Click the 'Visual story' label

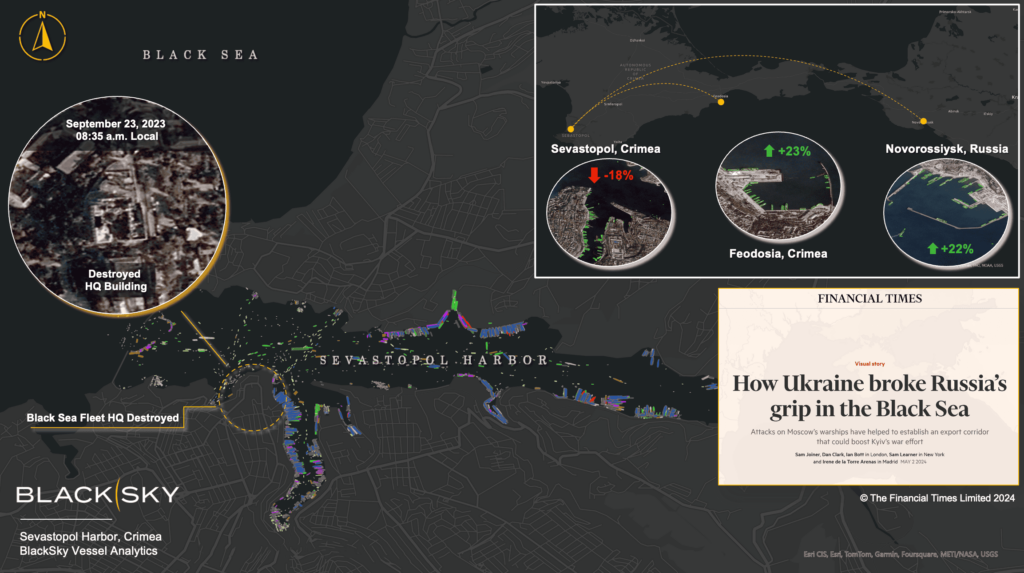tap(869, 364)
